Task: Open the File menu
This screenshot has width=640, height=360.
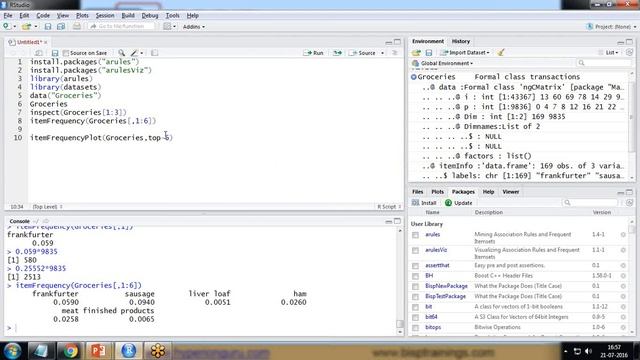Action: click(8, 16)
